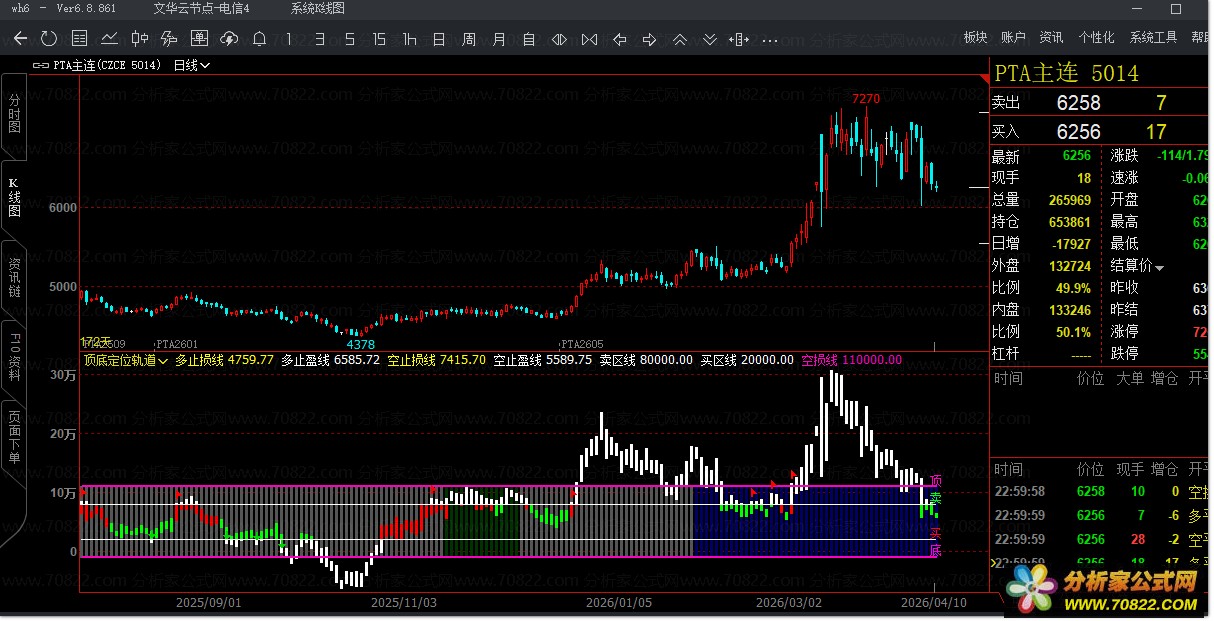Click the cloud icon in the toolbar

[229, 40]
